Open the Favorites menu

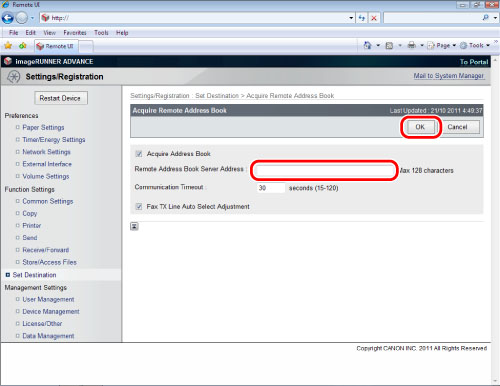[75, 33]
